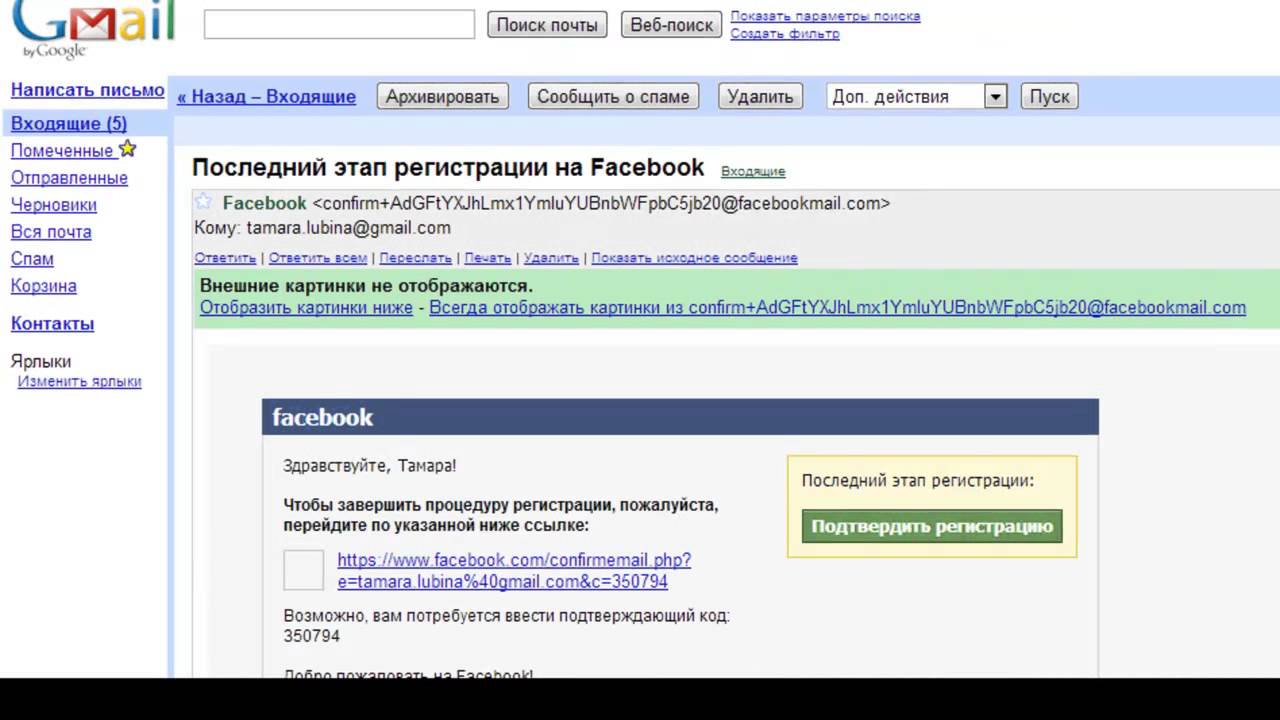Click the star icon next to Помеченные
This screenshot has height=720, width=1280.
(127, 149)
